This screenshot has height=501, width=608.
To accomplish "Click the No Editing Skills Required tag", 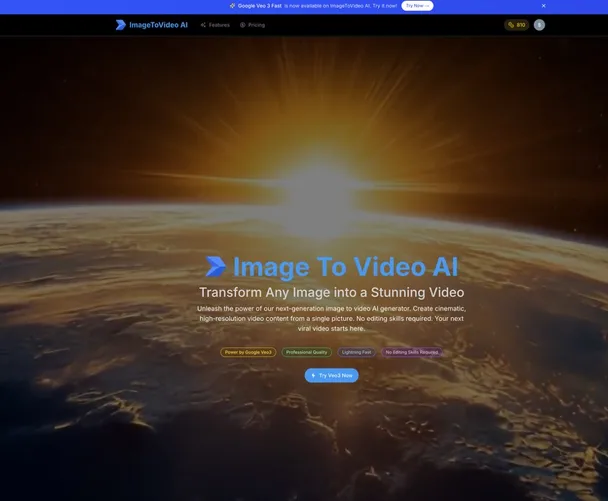I will click(x=412, y=352).
